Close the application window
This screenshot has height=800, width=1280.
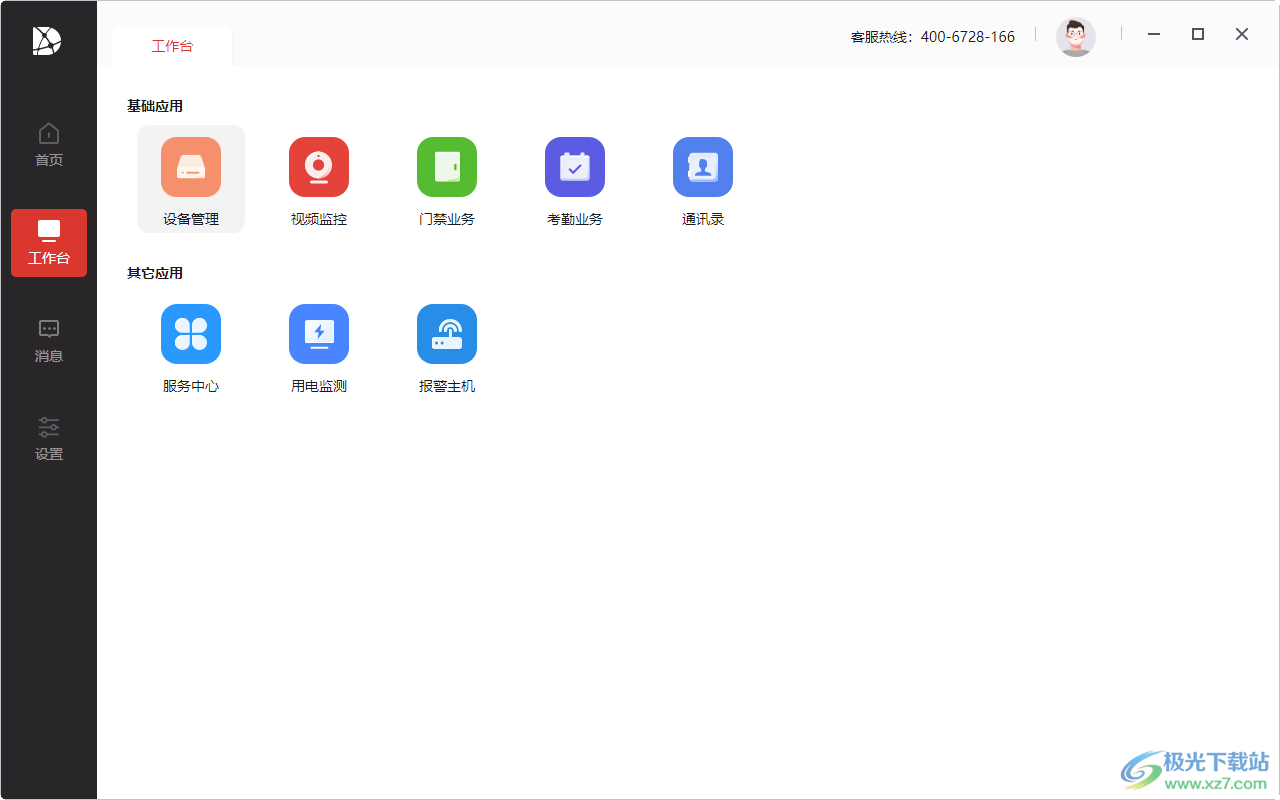click(1242, 34)
